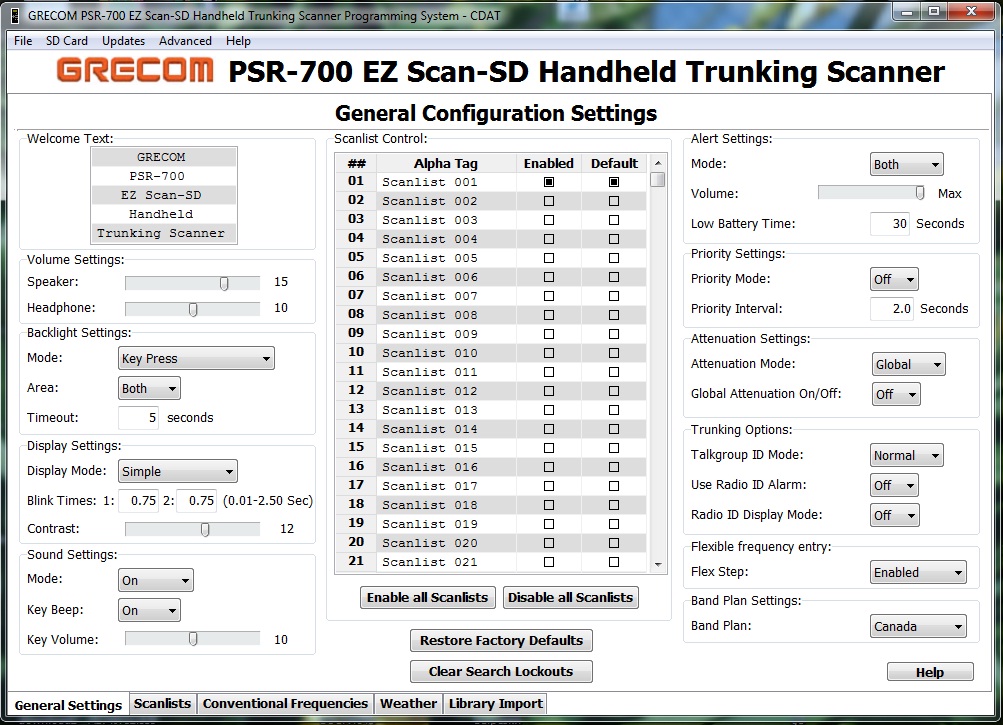1003x725 pixels.
Task: Open Backlight Mode dropdown showing Key Press
Action: pos(196,358)
